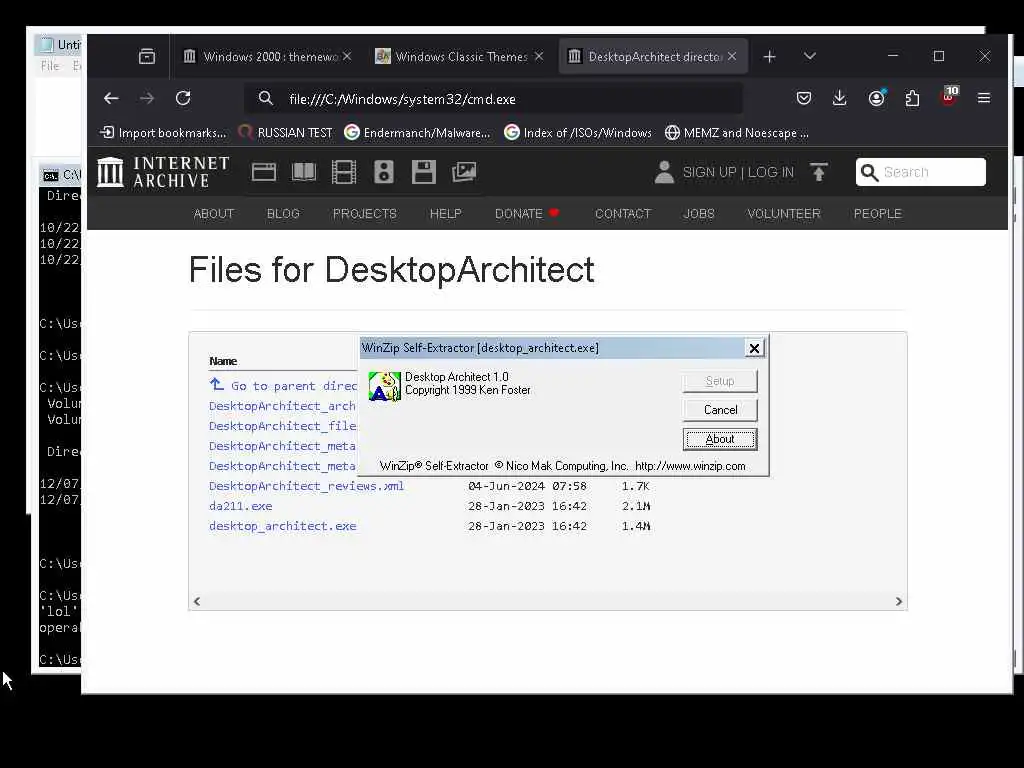1024x768 pixels.
Task: Open the Video film strip icon
Action: pyautogui.click(x=344, y=172)
